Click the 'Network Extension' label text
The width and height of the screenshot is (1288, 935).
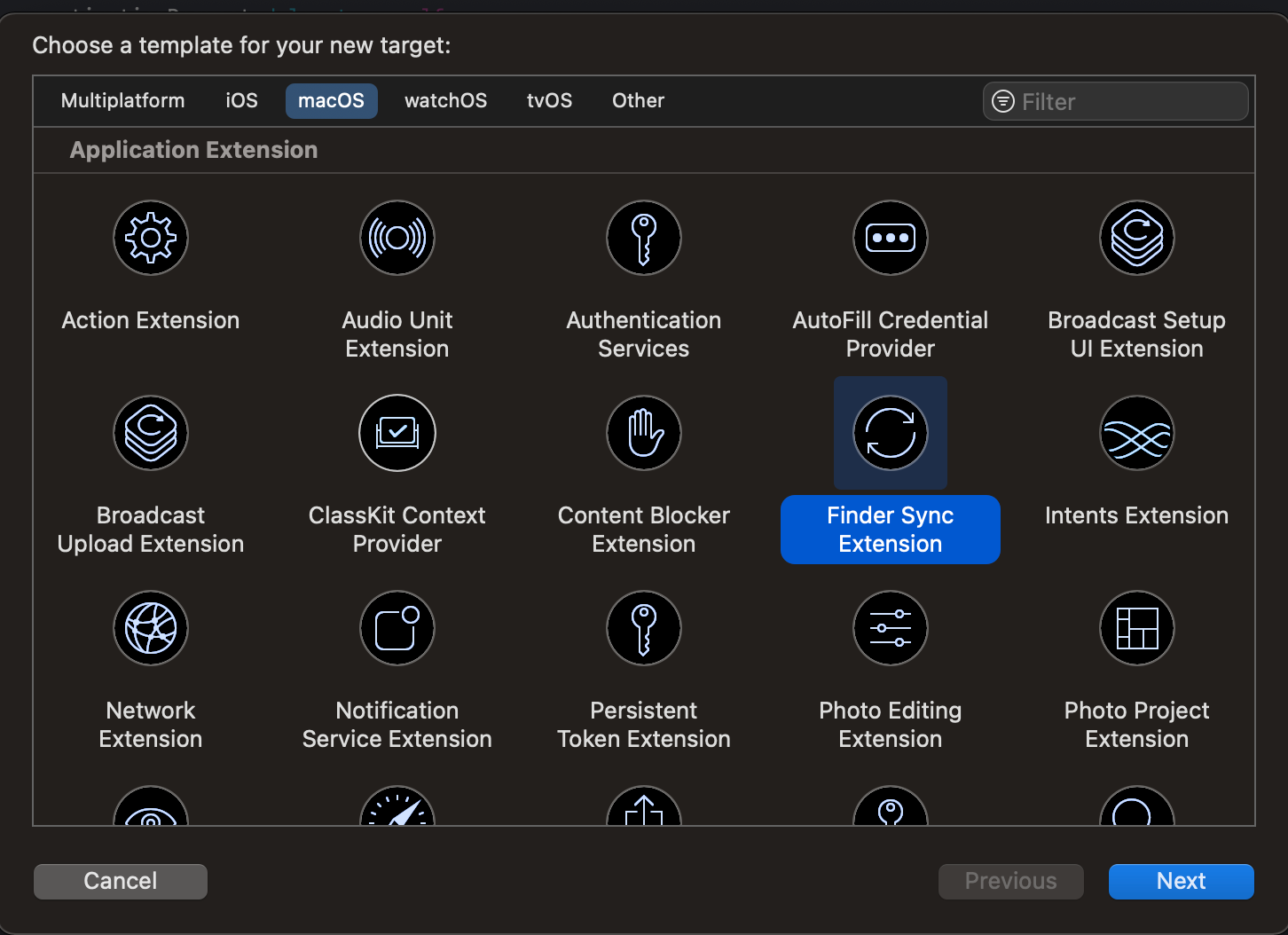[151, 725]
